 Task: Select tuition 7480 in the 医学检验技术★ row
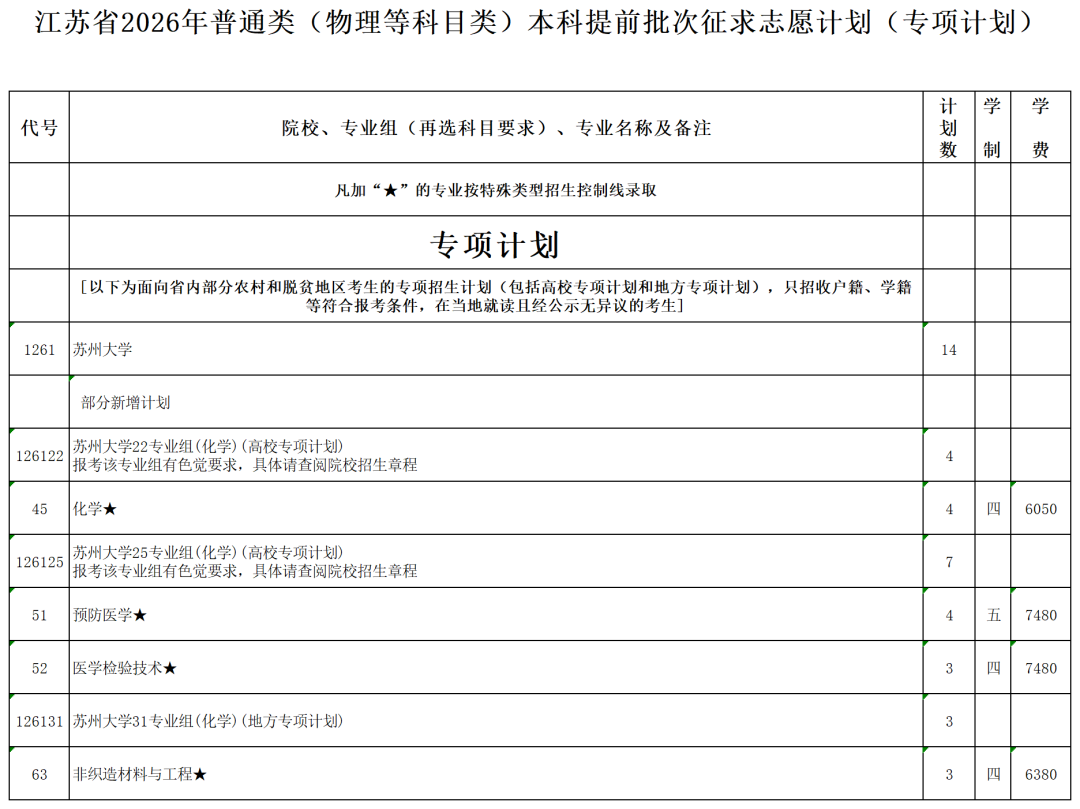click(1041, 667)
